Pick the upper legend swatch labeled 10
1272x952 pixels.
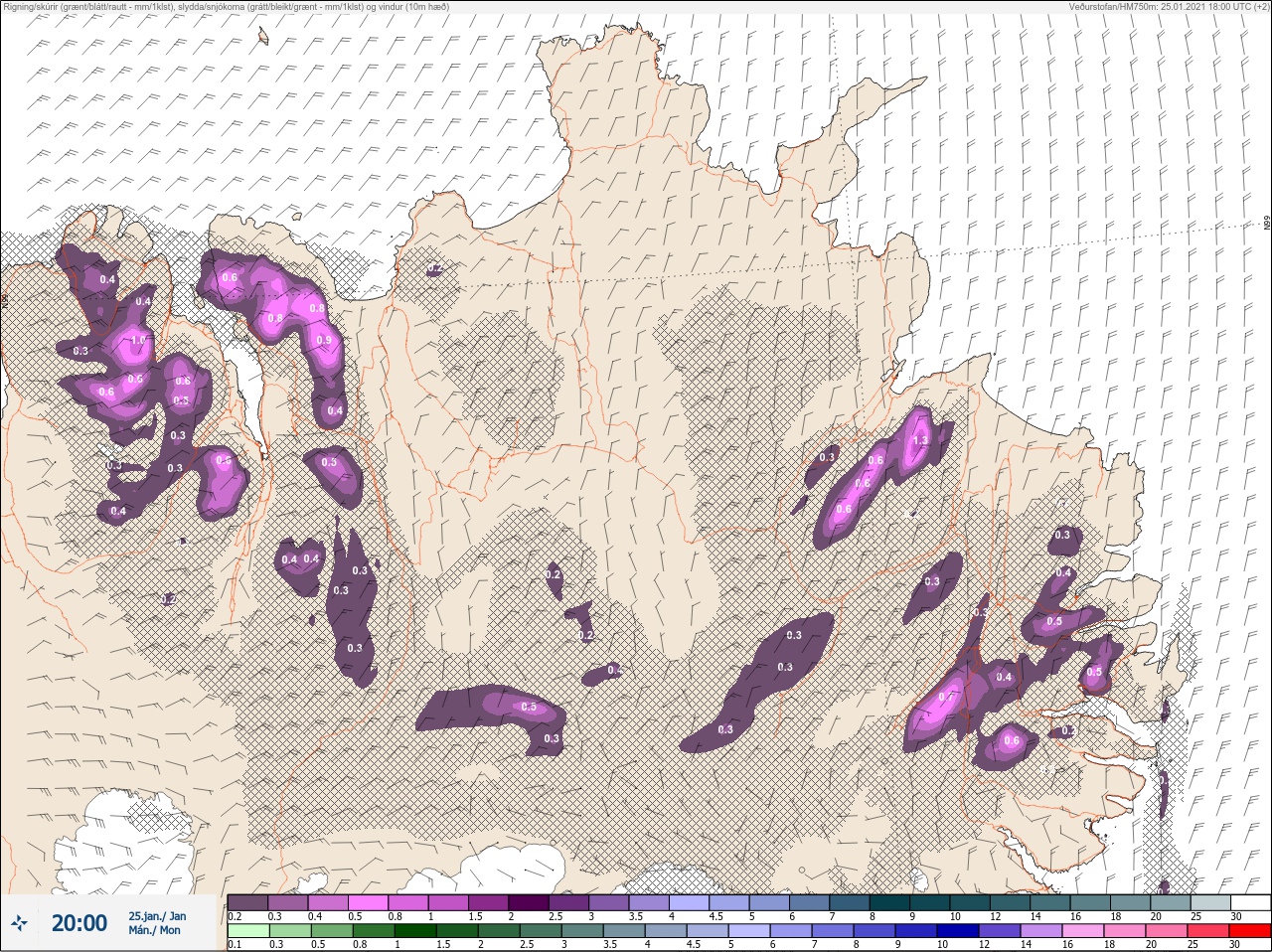point(971,902)
